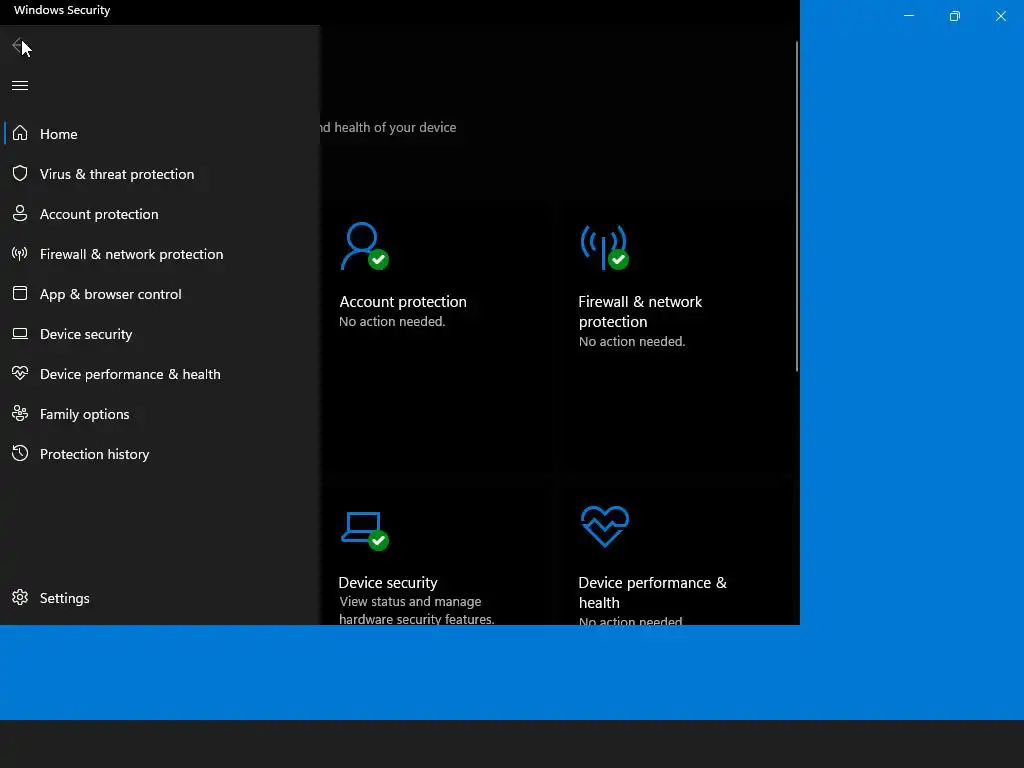Open the Account protection tile title
Screen dimensions: 1024x768
[x=403, y=302]
